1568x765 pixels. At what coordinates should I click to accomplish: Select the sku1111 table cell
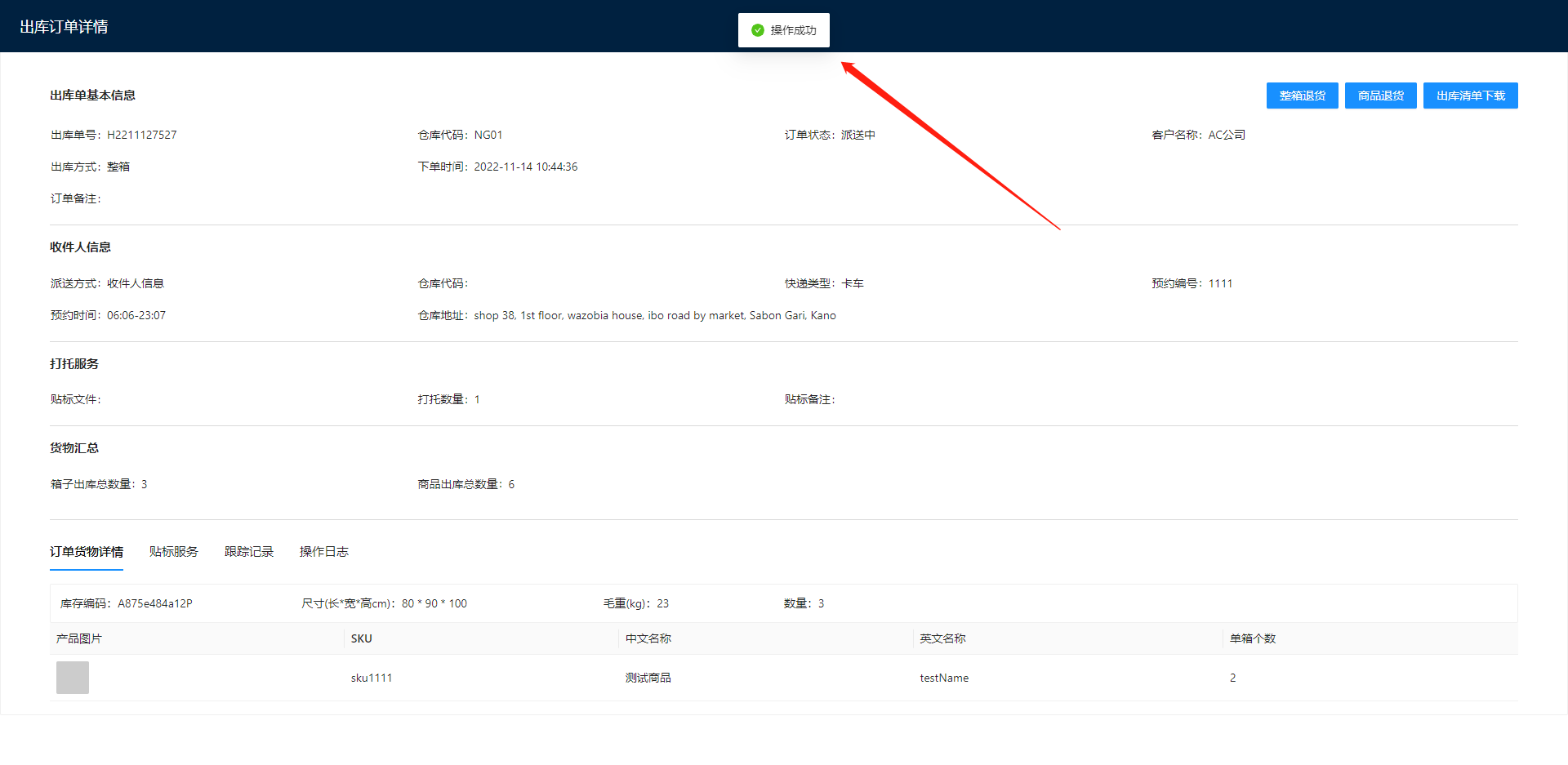[x=372, y=678]
